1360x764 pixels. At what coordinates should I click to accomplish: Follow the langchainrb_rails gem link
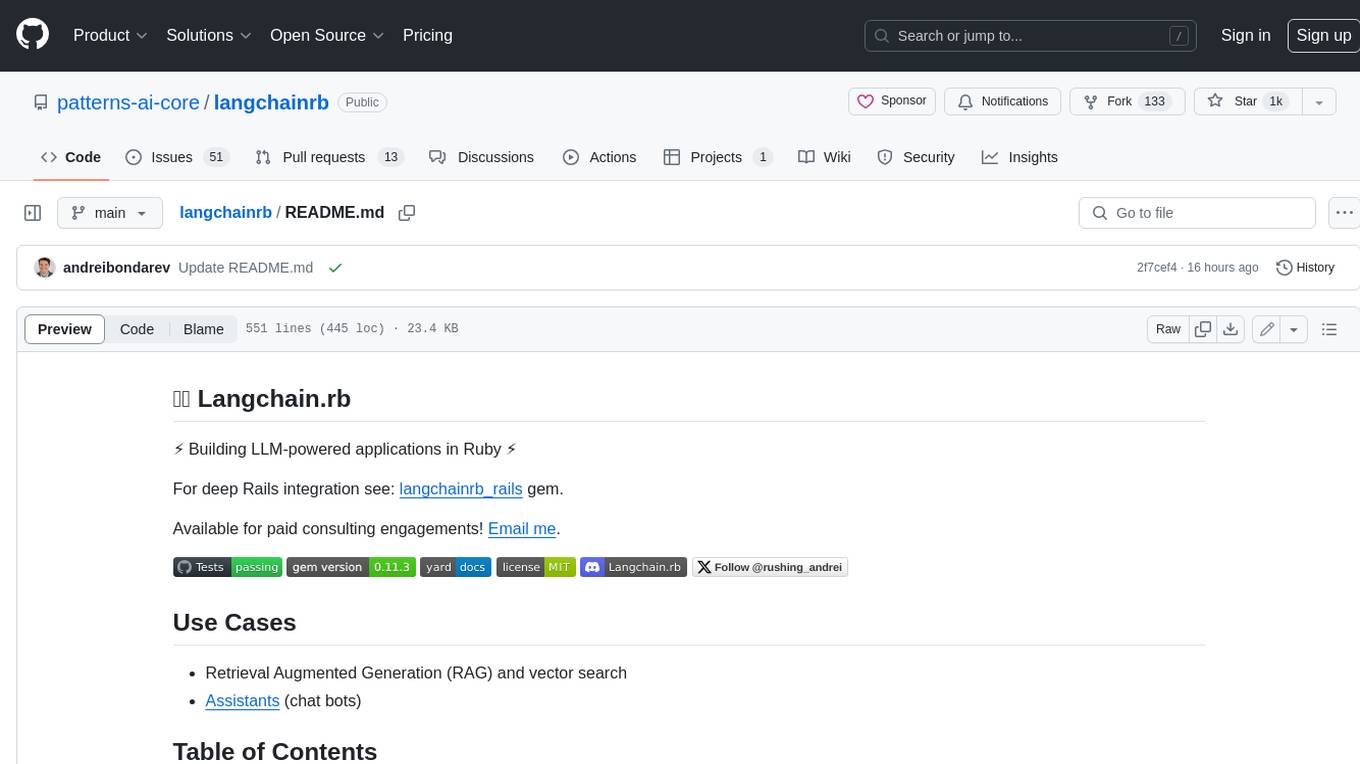click(x=460, y=489)
